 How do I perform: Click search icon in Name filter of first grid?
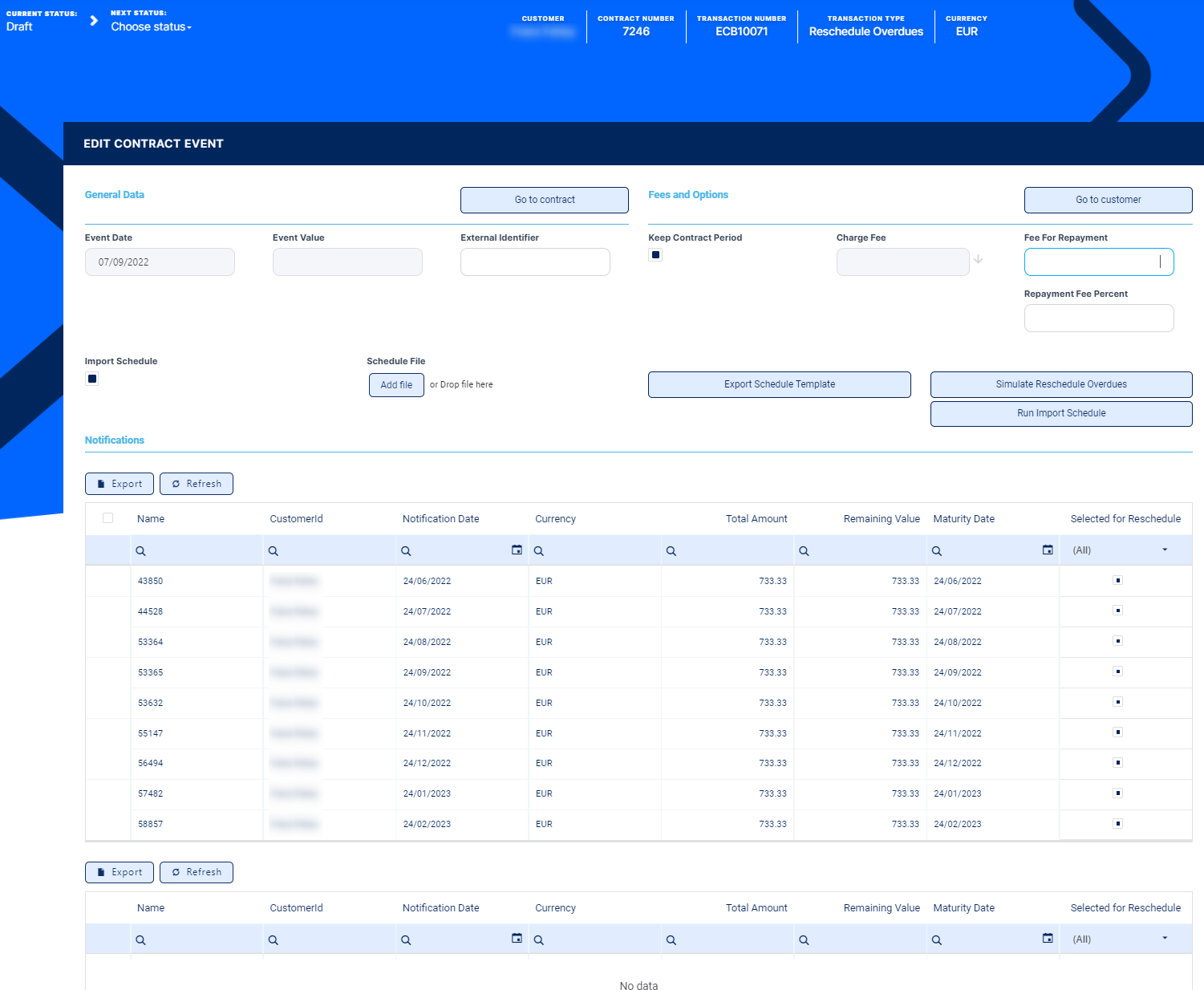140,551
